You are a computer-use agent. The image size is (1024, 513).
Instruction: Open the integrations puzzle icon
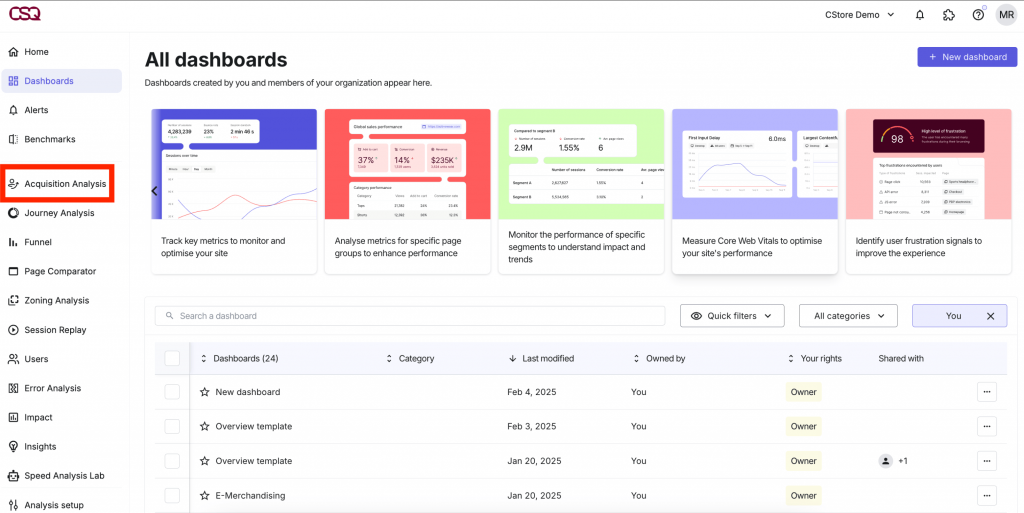tap(949, 15)
